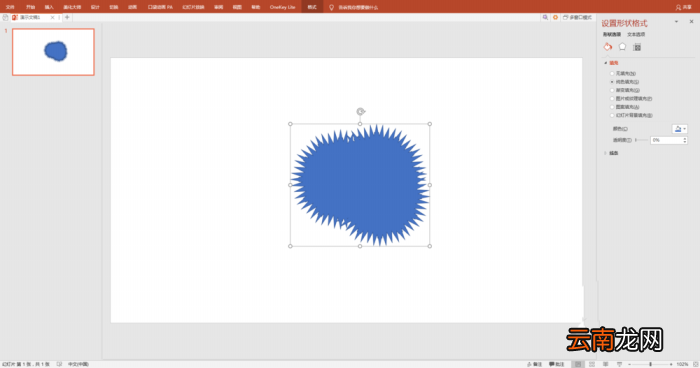This screenshot has width=700, height=368.
Task: Click zoom in plus in status bar
Action: (x=671, y=364)
